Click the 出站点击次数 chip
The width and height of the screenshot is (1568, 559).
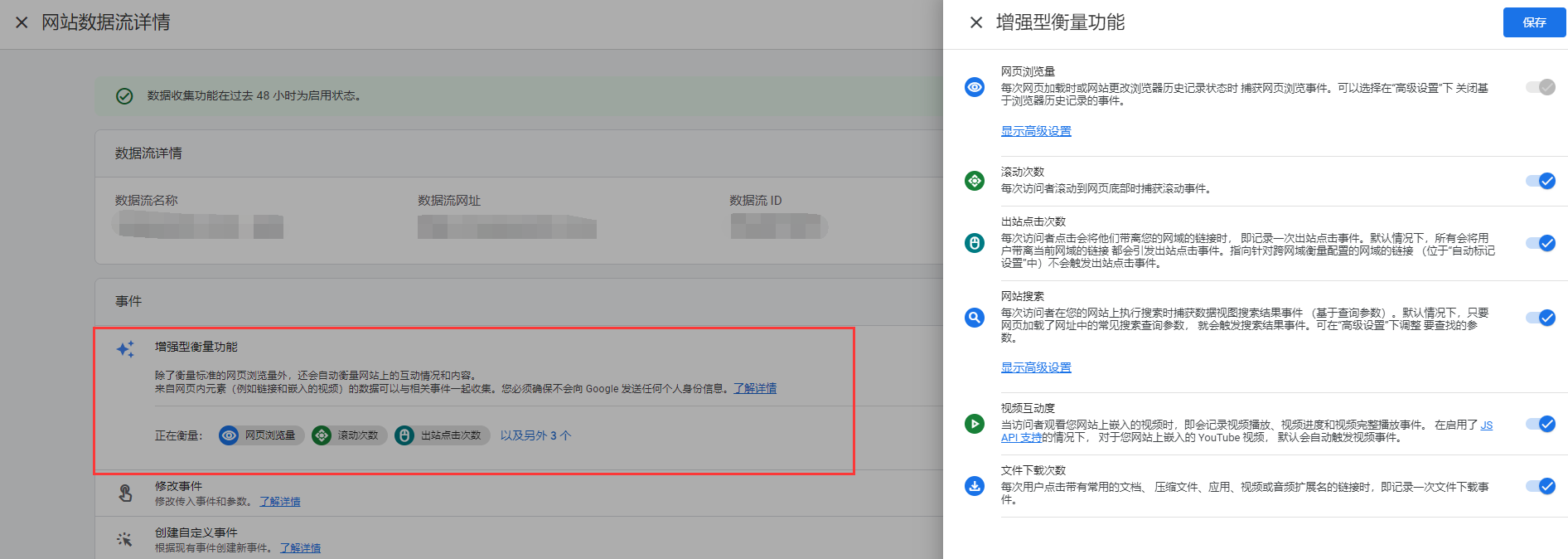(x=442, y=435)
